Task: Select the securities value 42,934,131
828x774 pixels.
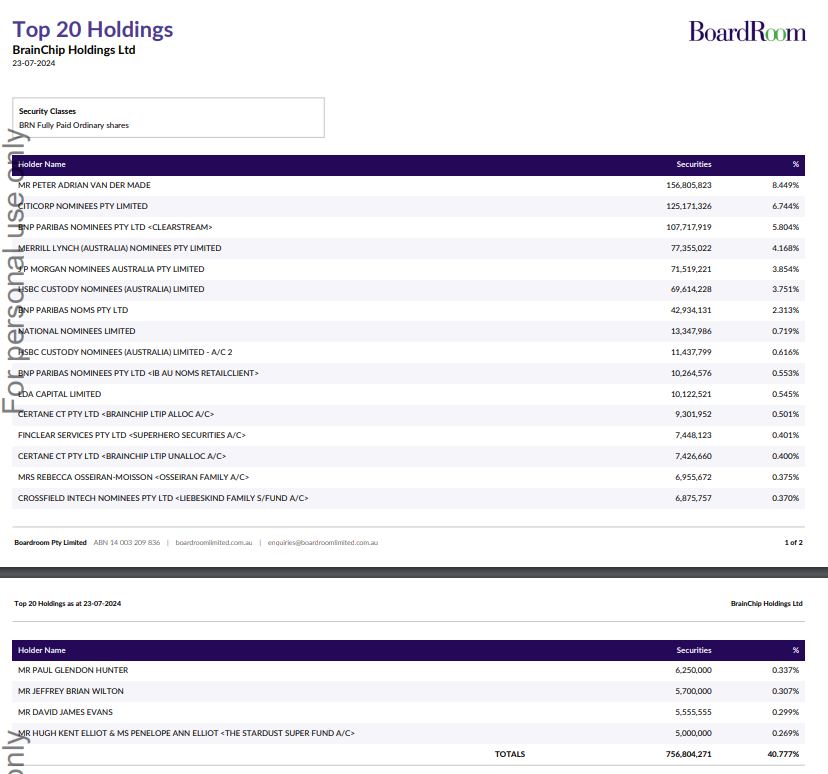Action: 691,310
